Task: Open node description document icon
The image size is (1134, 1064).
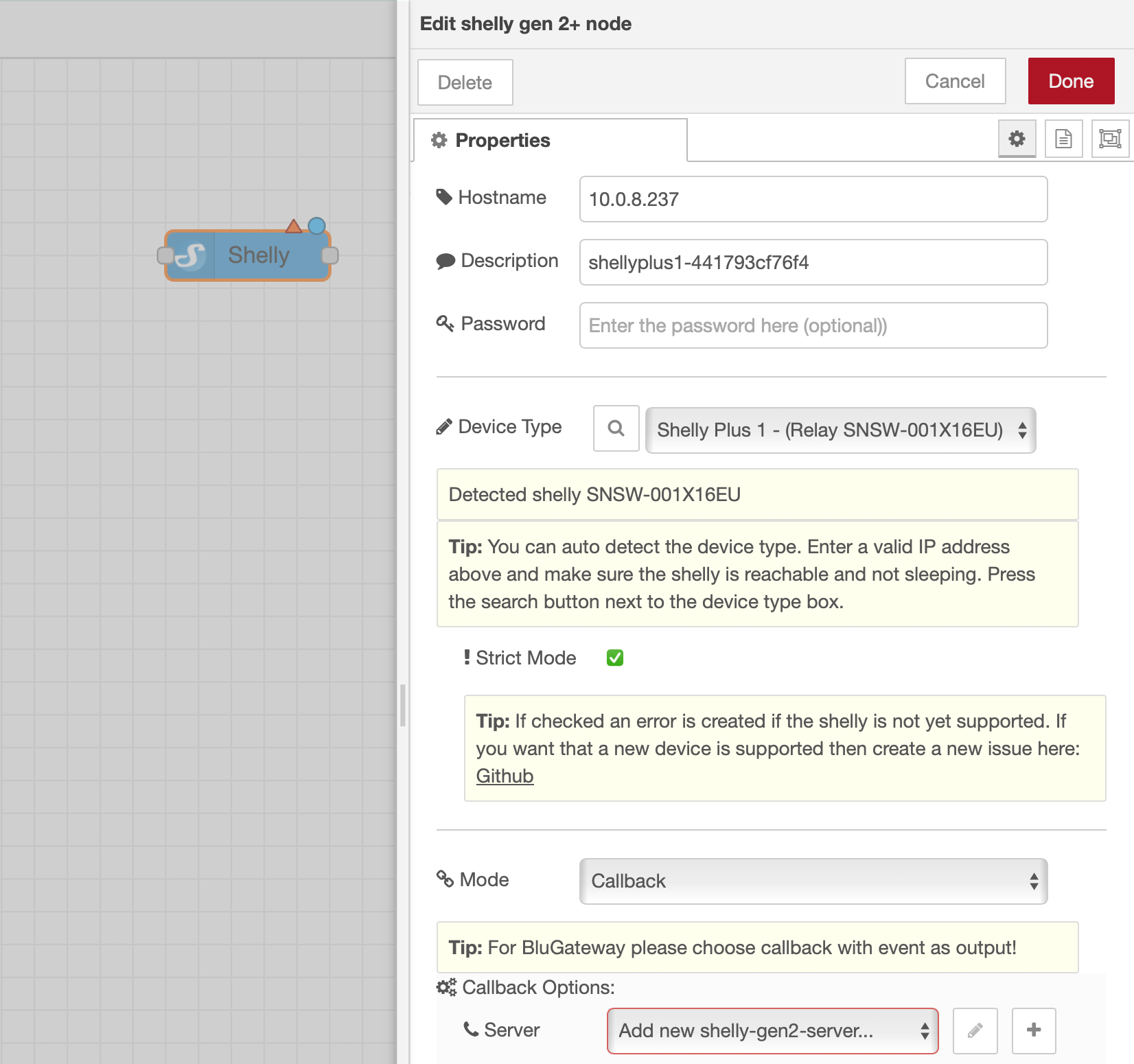Action: tap(1063, 139)
